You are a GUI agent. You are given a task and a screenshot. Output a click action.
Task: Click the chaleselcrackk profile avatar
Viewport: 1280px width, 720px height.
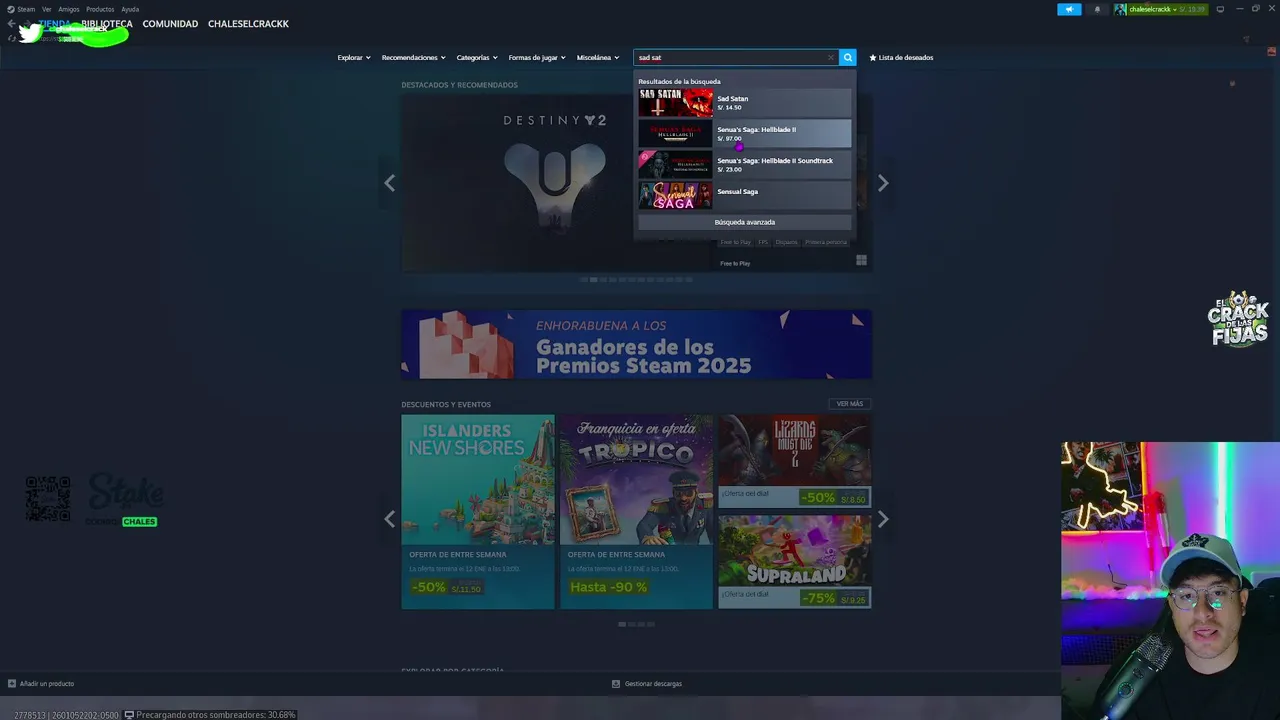point(1121,9)
